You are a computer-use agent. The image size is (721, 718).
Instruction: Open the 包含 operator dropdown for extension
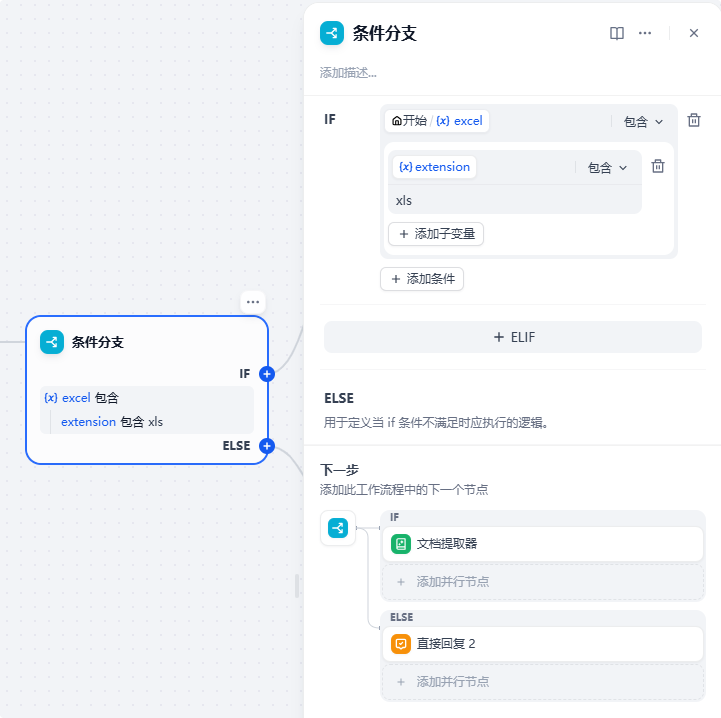[607, 168]
